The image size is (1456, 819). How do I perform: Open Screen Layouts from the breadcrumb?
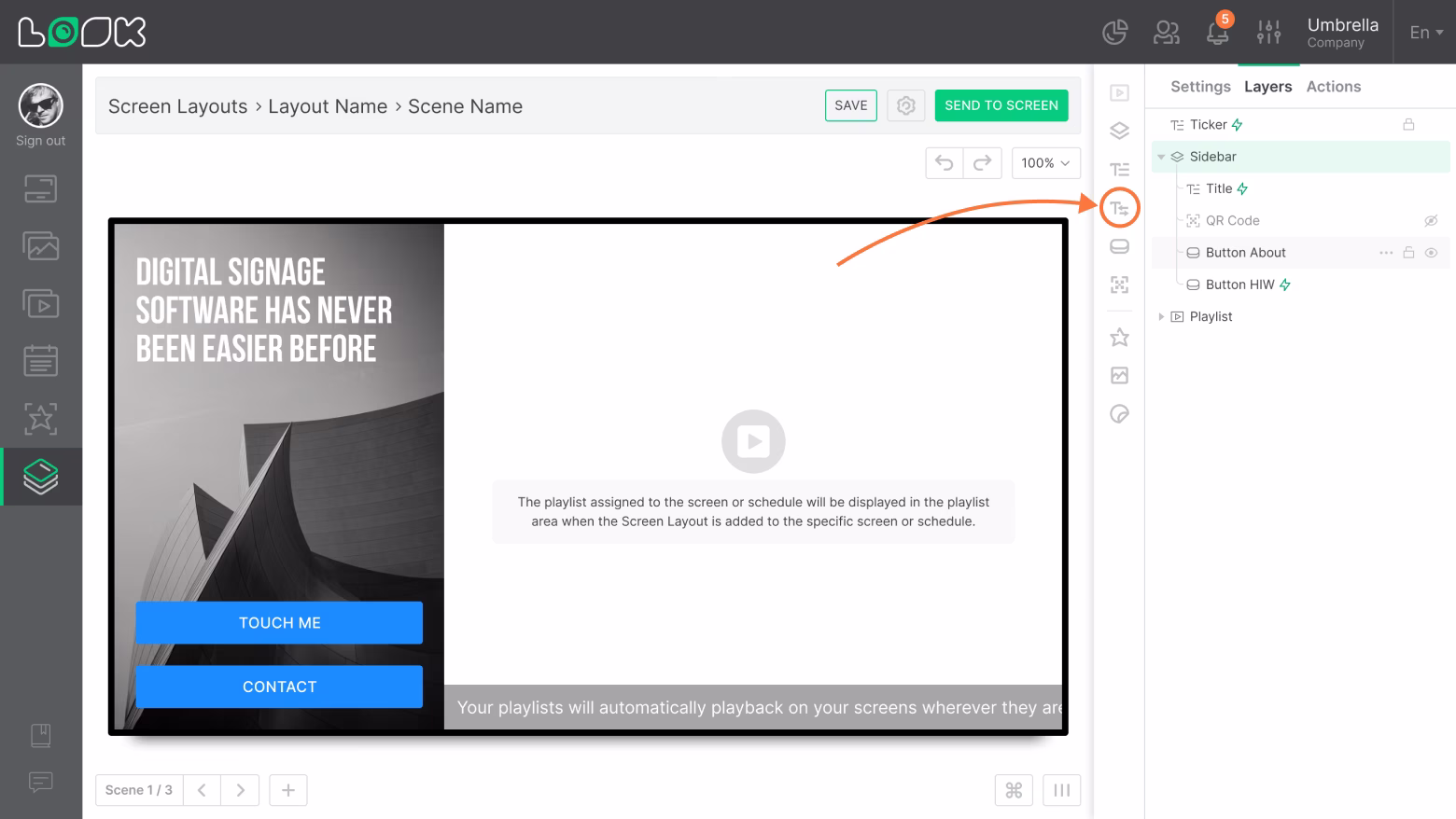(177, 105)
